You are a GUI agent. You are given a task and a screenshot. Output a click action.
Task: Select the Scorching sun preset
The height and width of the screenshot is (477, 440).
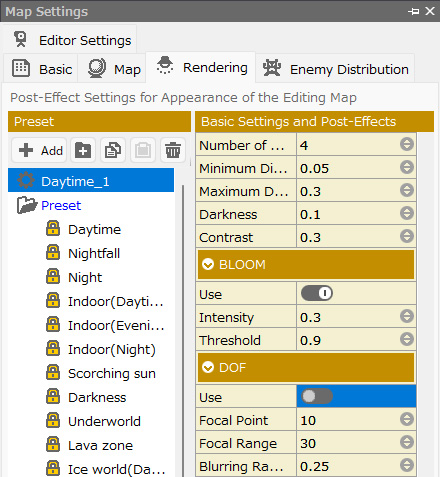click(x=112, y=373)
